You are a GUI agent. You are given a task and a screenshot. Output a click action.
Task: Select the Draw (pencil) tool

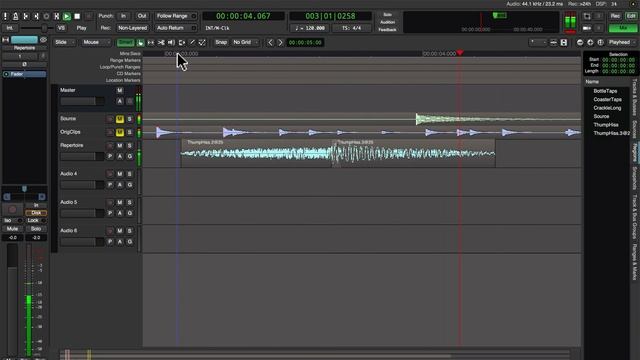point(192,42)
